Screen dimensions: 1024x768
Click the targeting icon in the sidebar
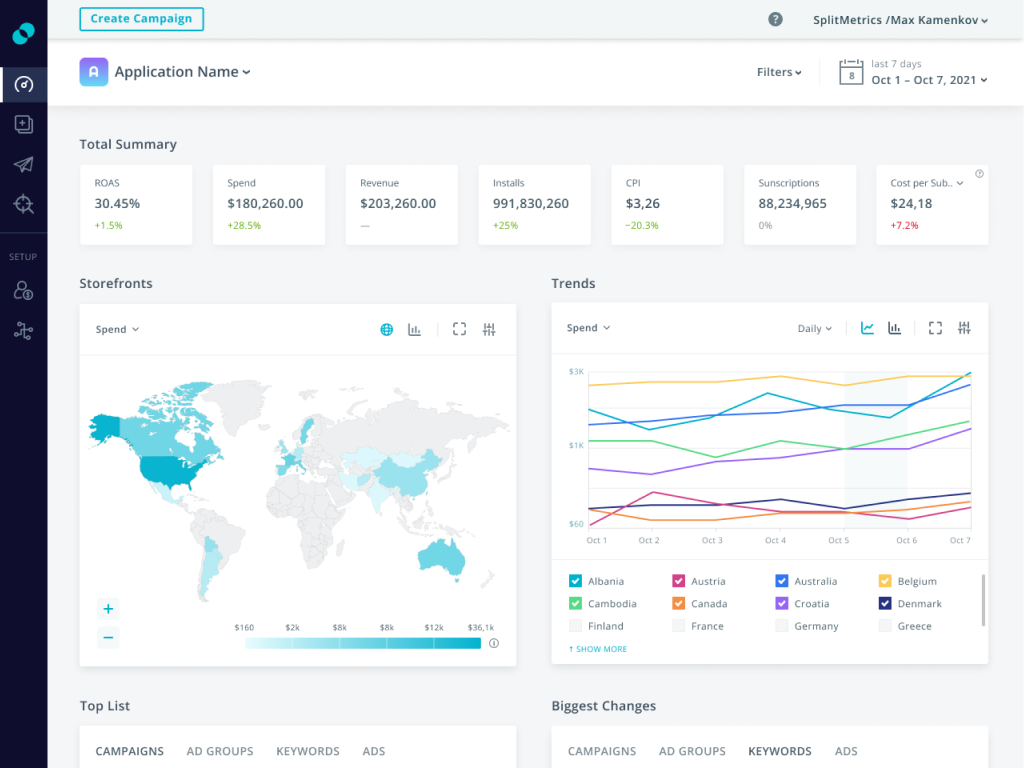coord(24,205)
